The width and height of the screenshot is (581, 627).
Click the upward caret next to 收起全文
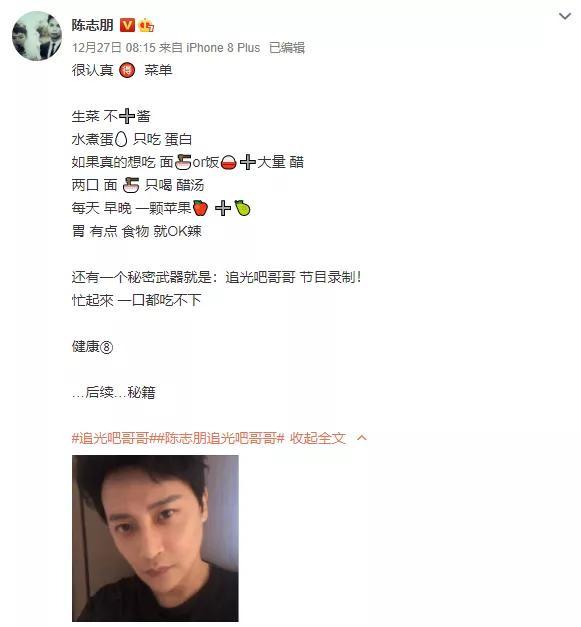pyautogui.click(x=361, y=438)
